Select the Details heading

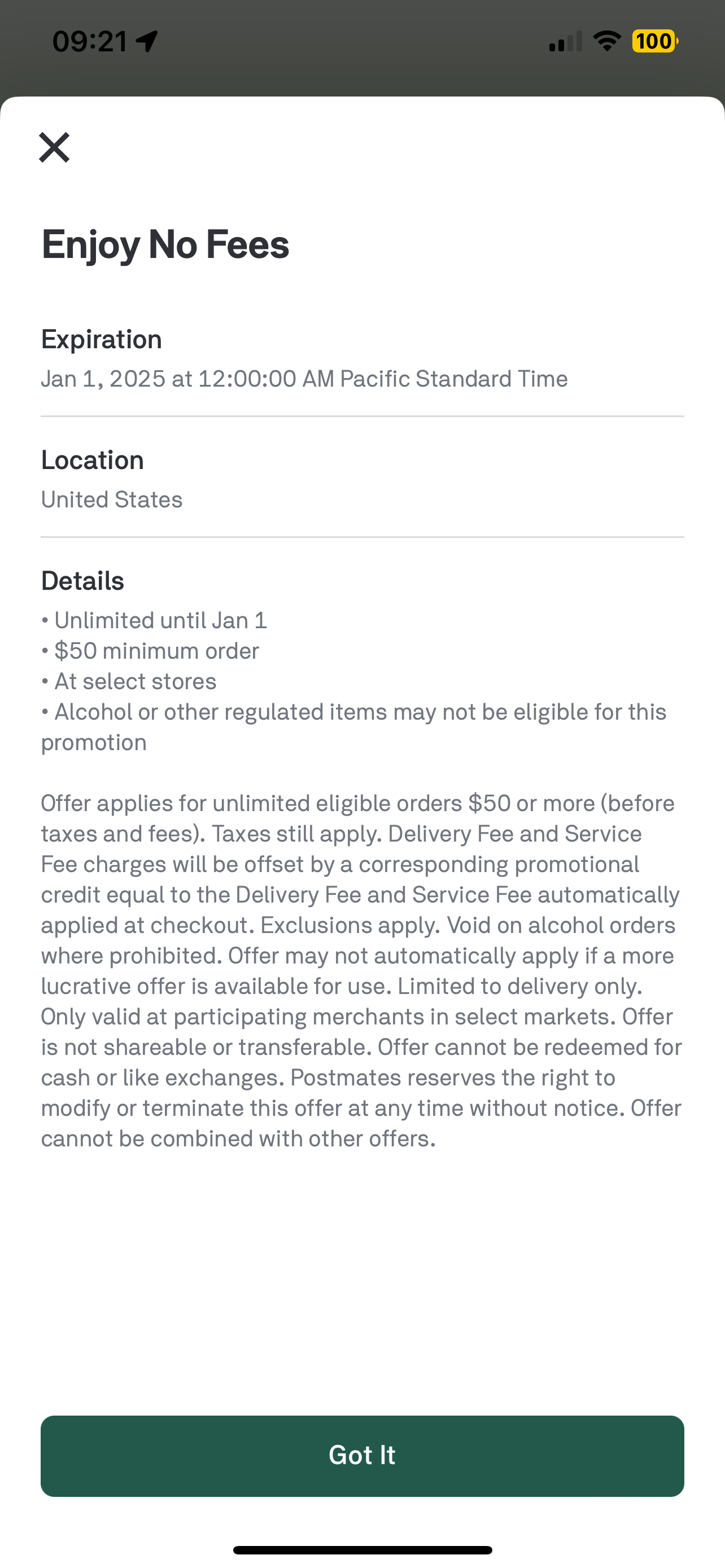click(x=82, y=581)
